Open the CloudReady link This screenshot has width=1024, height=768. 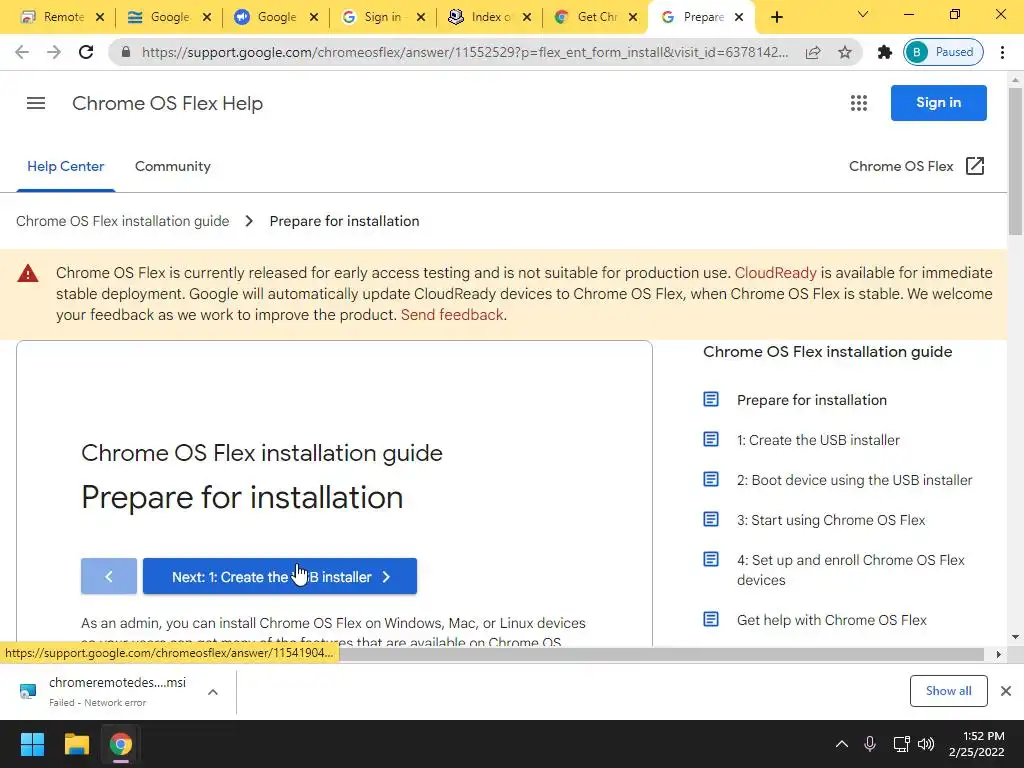(x=775, y=273)
